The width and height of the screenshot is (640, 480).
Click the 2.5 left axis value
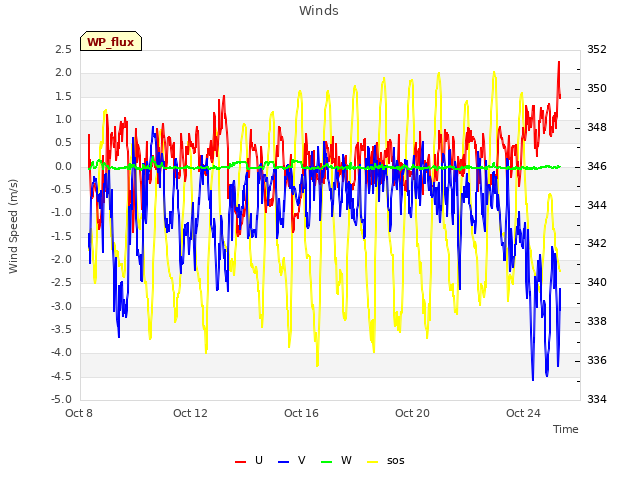coord(63,49)
